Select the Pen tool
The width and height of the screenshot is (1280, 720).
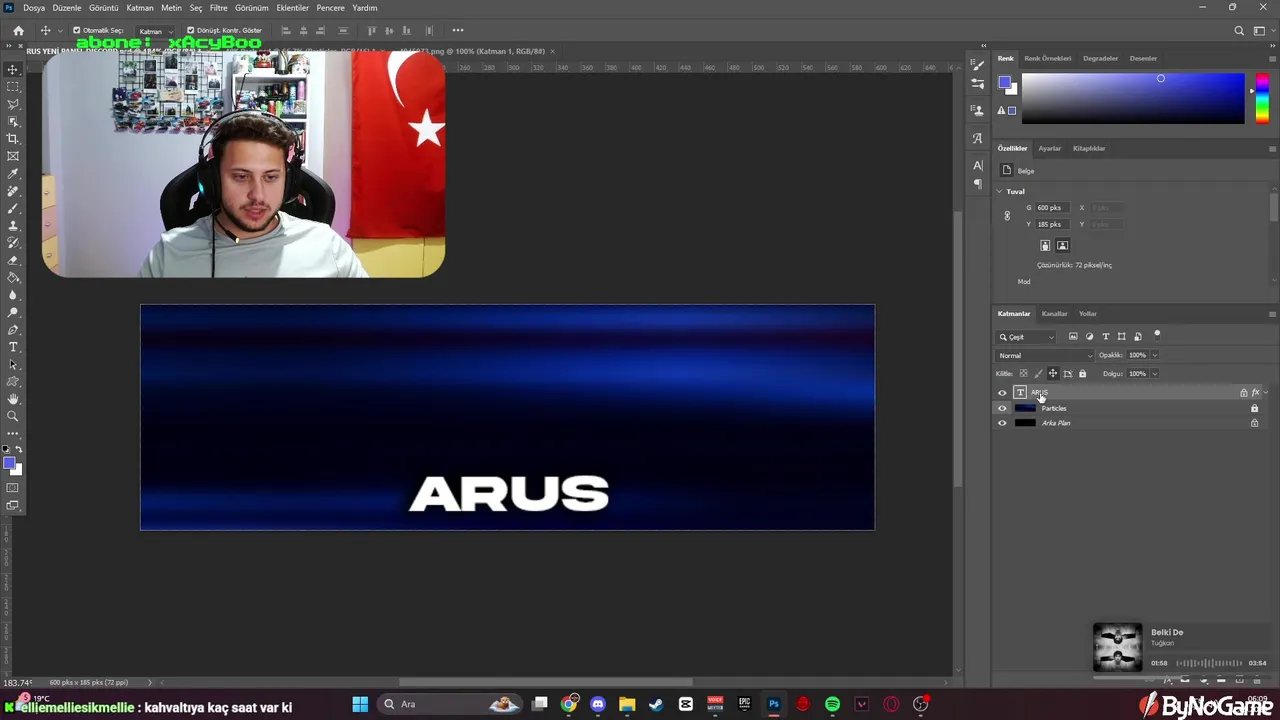tap(13, 329)
